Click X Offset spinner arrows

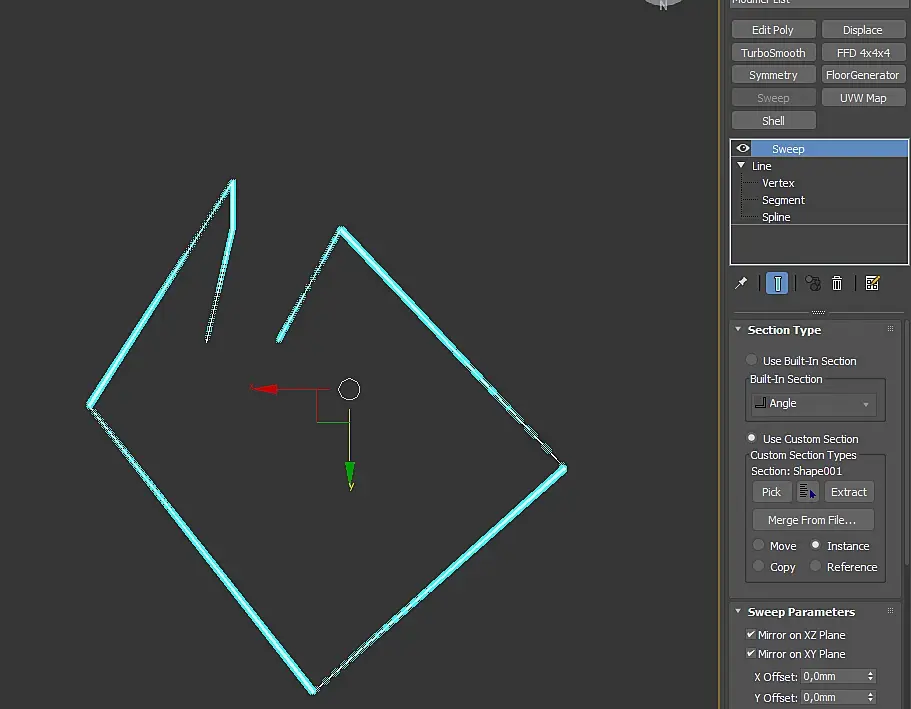[x=870, y=676]
